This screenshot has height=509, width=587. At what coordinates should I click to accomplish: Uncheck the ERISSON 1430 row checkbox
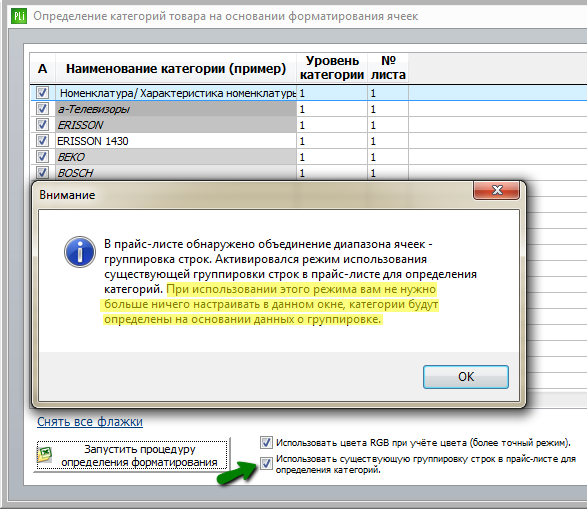[42, 141]
